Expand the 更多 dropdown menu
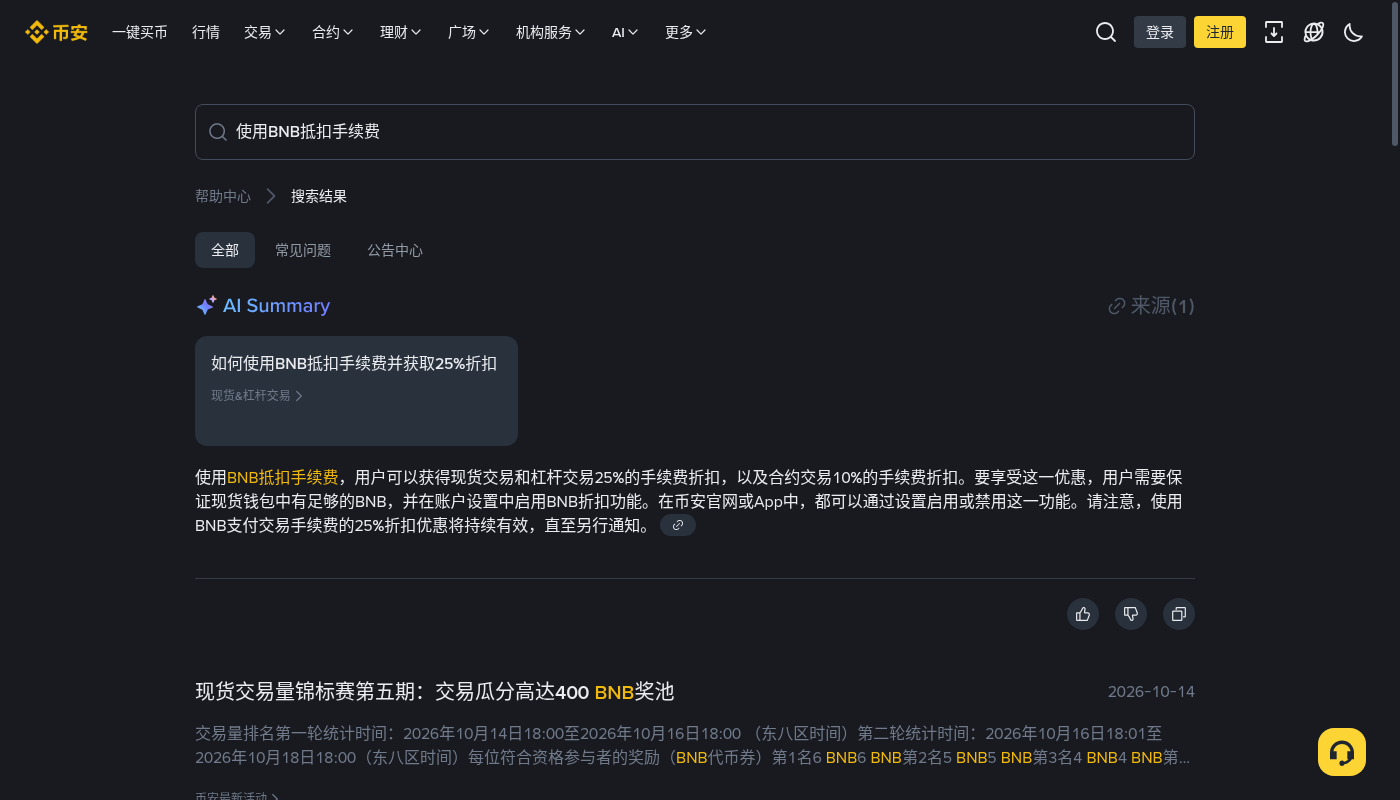The image size is (1400, 800). pos(686,32)
